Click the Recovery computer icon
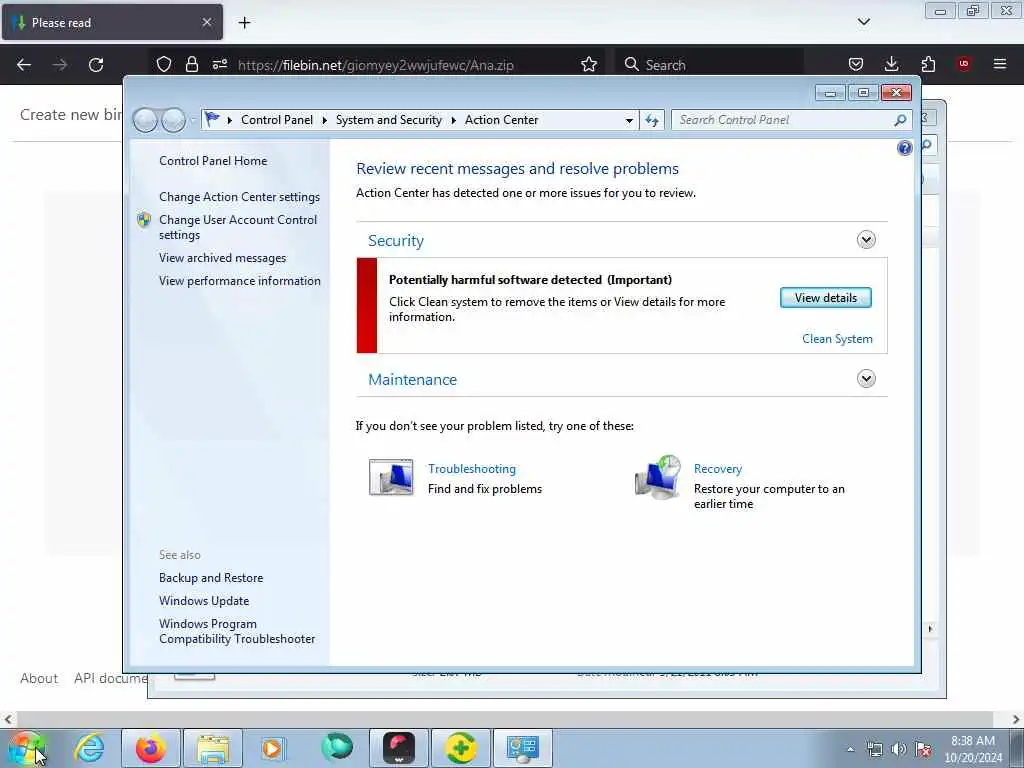The height and width of the screenshot is (768, 1024). [658, 477]
